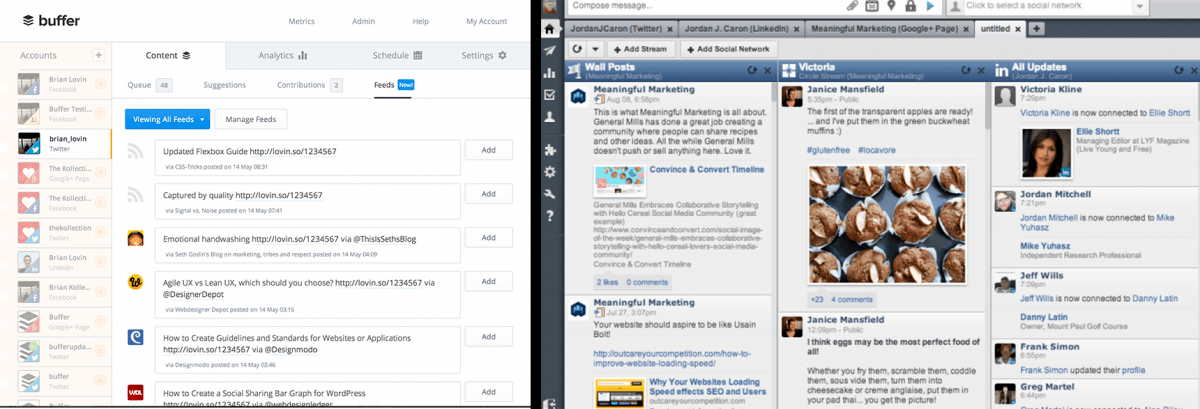This screenshot has height=409, width=1200.
Task: Click the Hootsuite refresh-all-streams button
Action: 576,48
